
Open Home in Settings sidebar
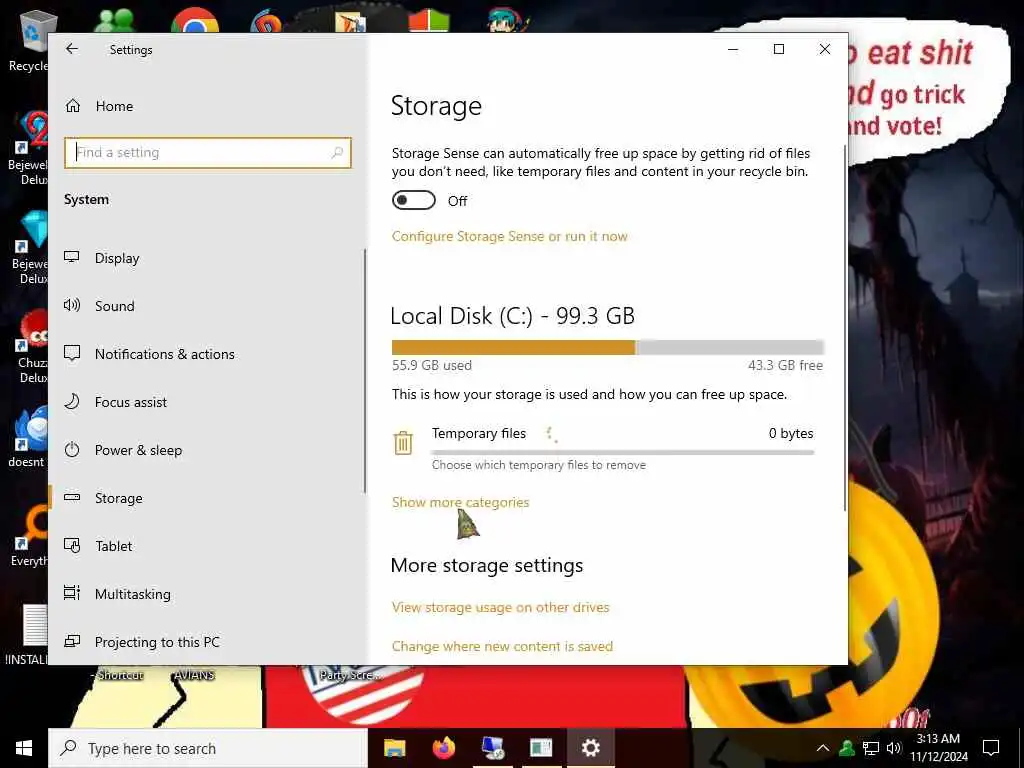(99, 106)
